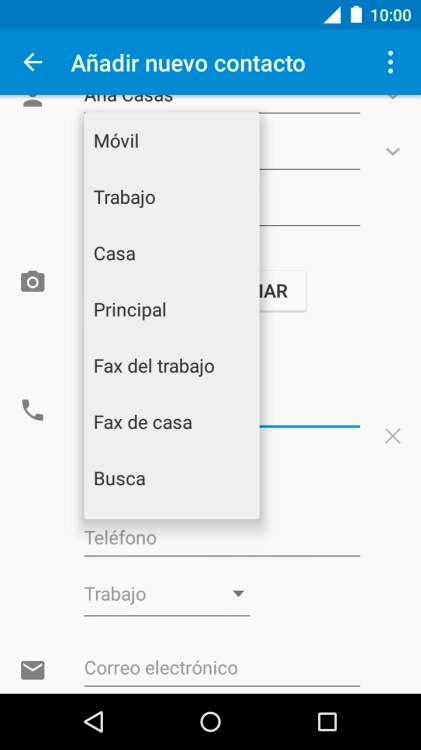Screen dimensions: 421x750
Task: Select Fax de casa option
Action: click(x=172, y=423)
